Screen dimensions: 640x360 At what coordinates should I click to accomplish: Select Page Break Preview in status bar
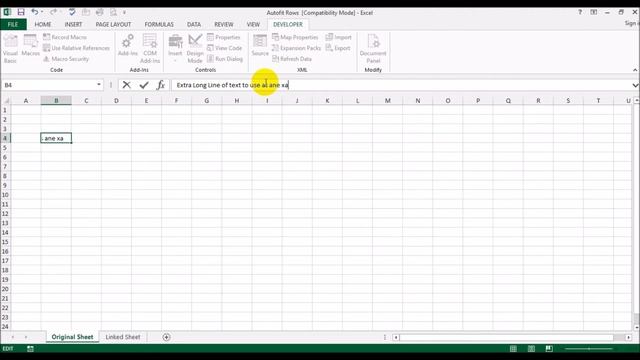[x=549, y=349]
